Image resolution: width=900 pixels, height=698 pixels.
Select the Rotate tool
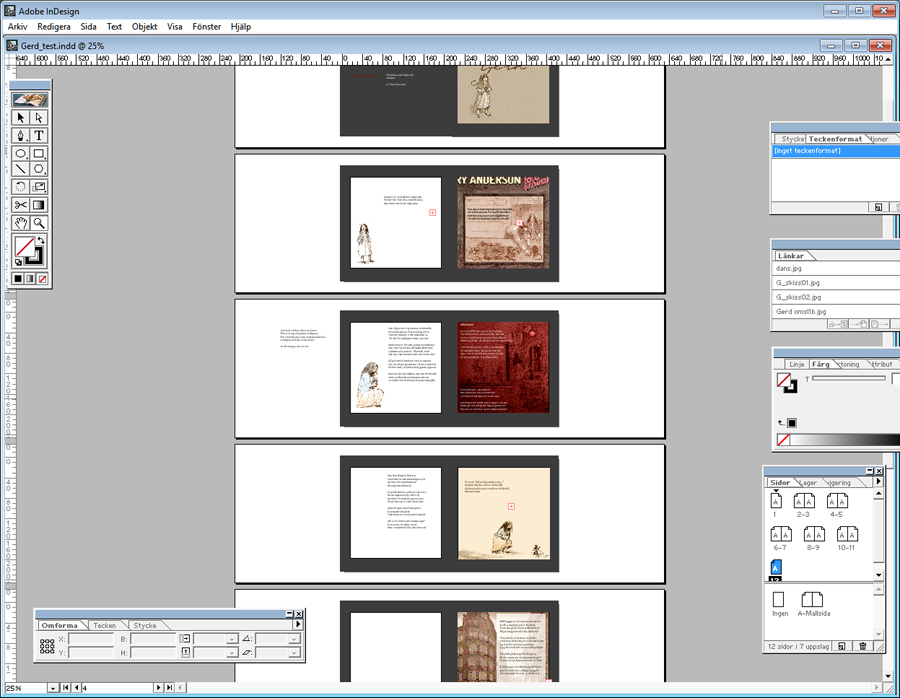[x=21, y=187]
